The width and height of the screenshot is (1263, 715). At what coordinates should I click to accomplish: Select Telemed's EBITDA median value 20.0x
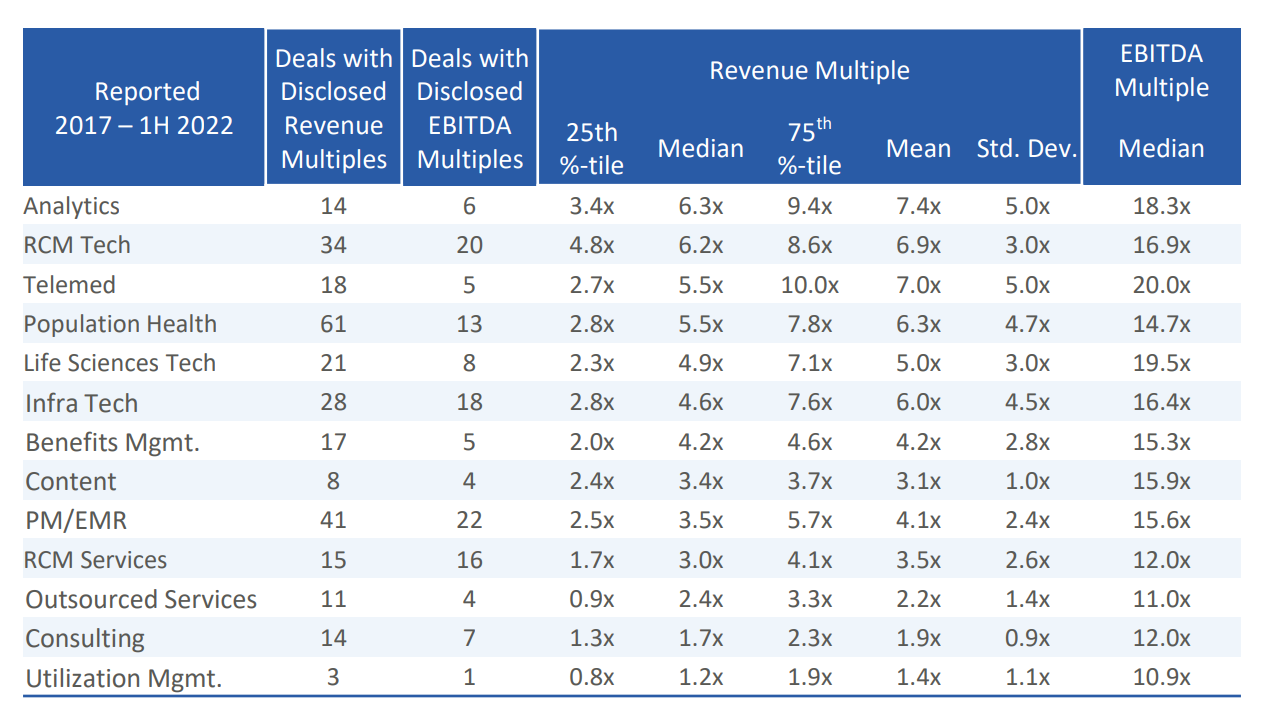(x=1161, y=285)
